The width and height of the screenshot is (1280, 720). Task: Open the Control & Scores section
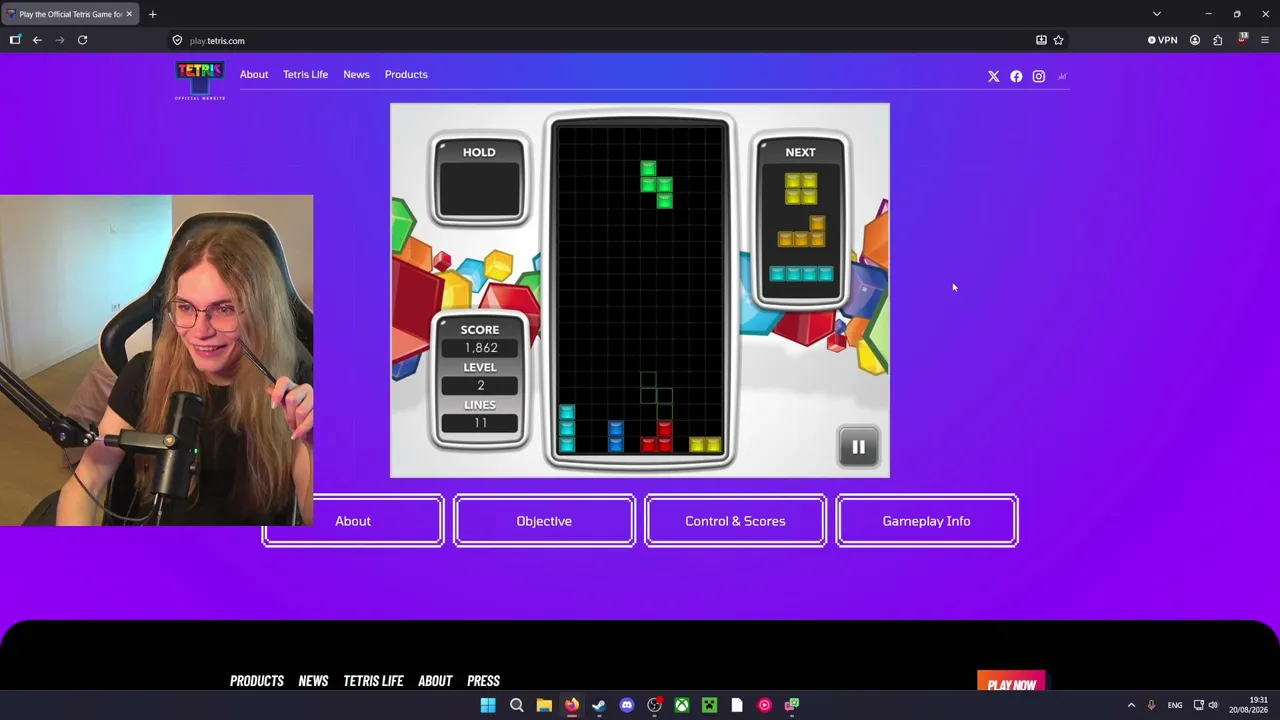point(735,521)
